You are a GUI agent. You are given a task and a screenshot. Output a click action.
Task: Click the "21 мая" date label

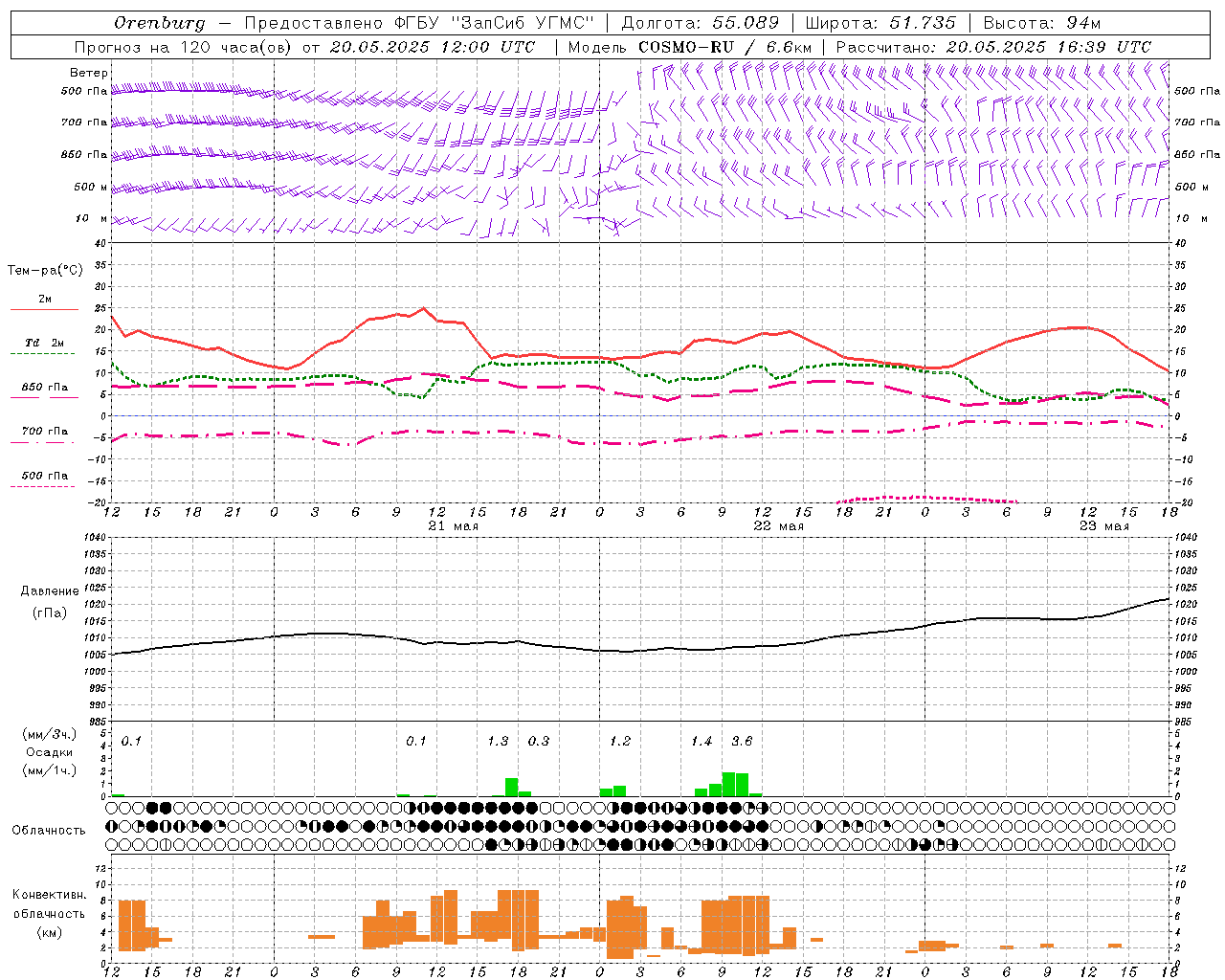tap(453, 525)
